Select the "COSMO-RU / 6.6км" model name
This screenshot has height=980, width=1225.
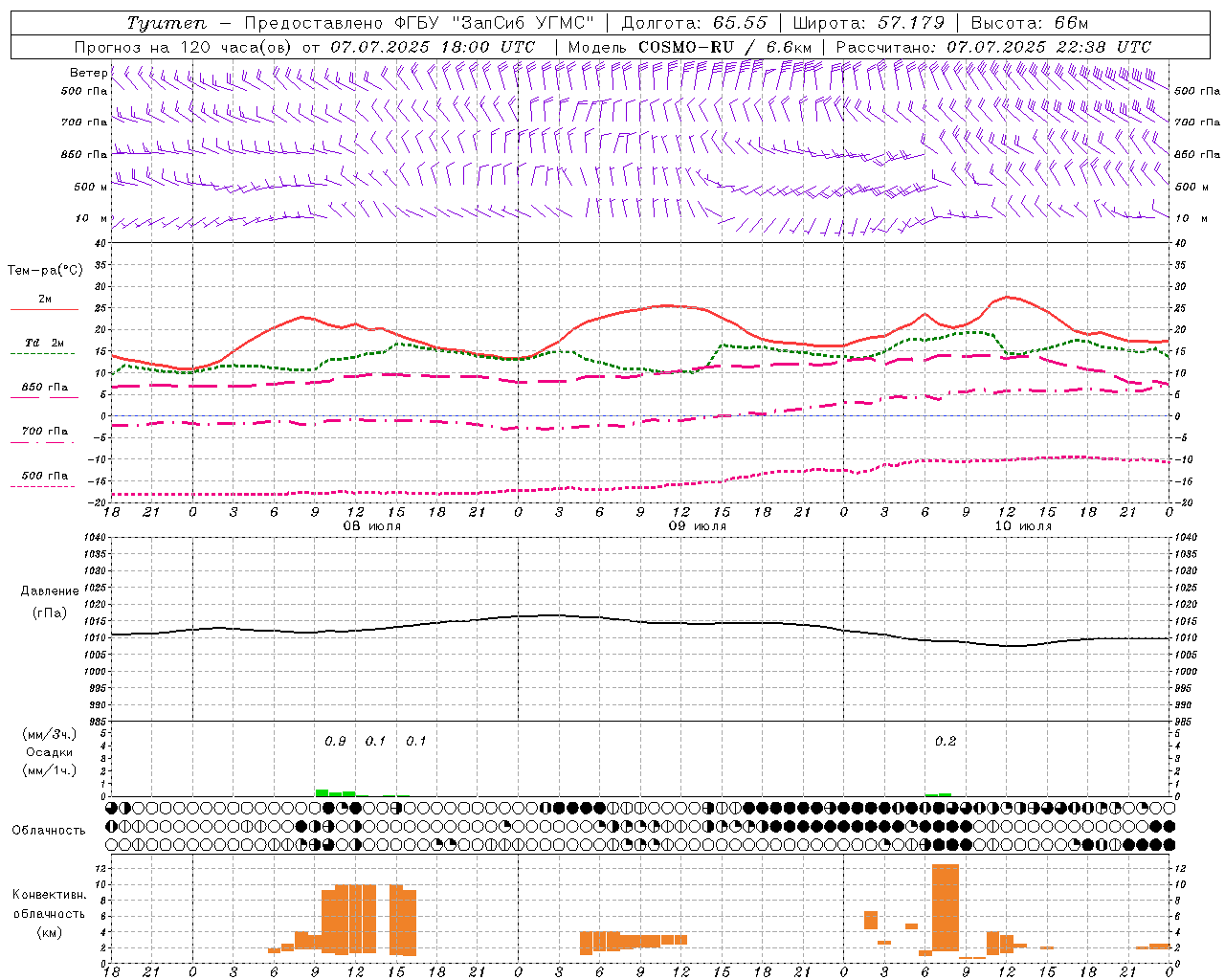724,47
